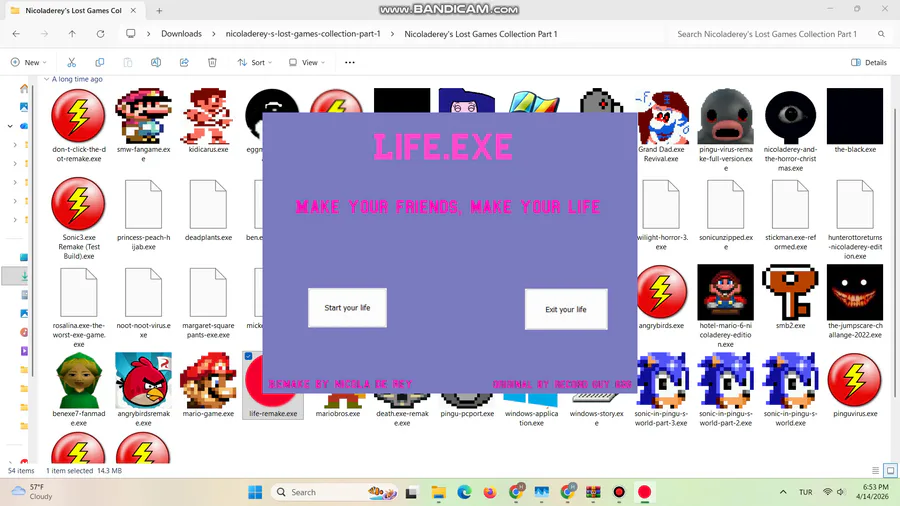The image size is (900, 506).
Task: Select stickman.exe-reformed.exe file
Action: (x=790, y=204)
